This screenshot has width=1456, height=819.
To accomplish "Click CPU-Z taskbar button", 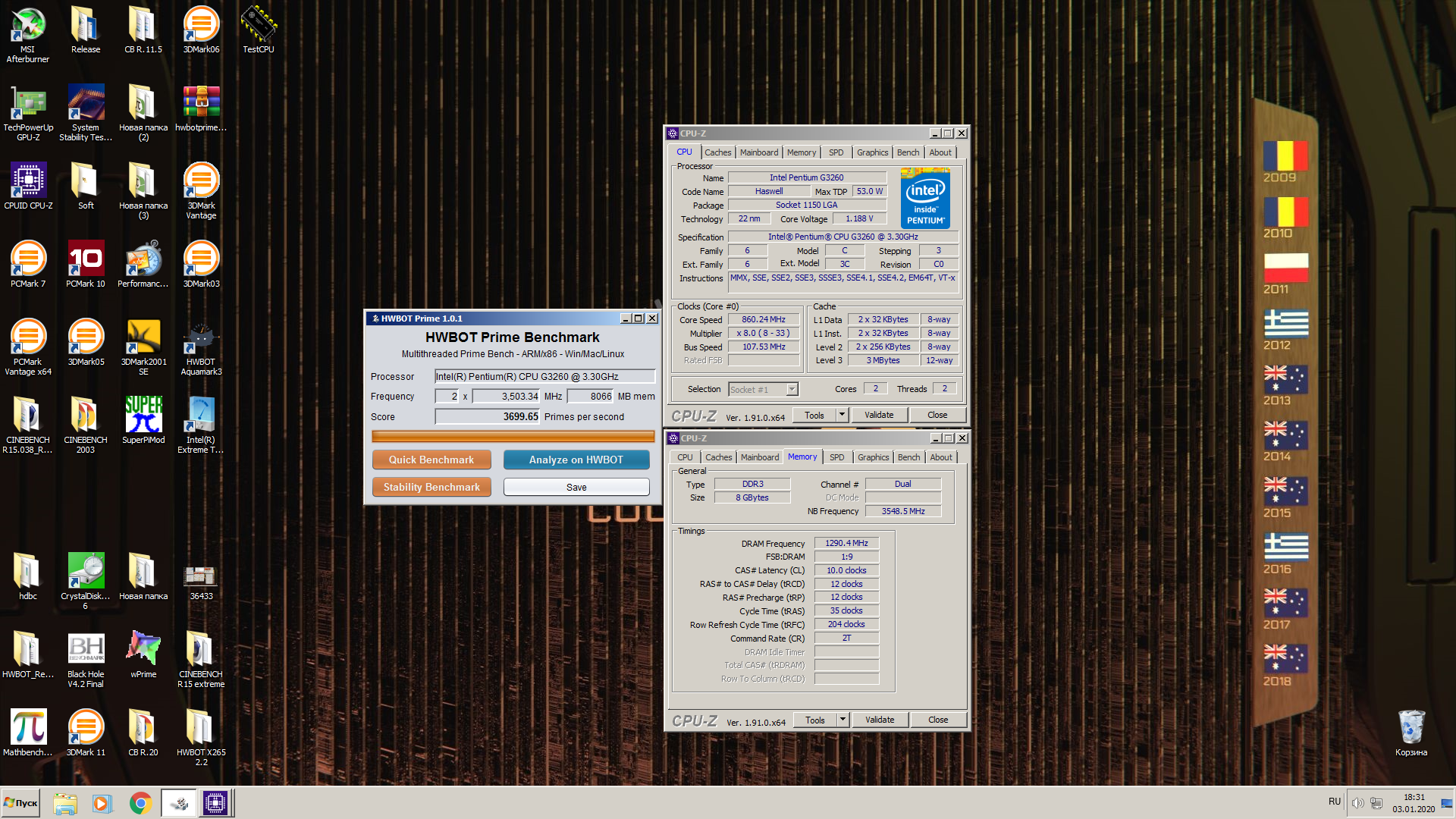I will (x=215, y=803).
